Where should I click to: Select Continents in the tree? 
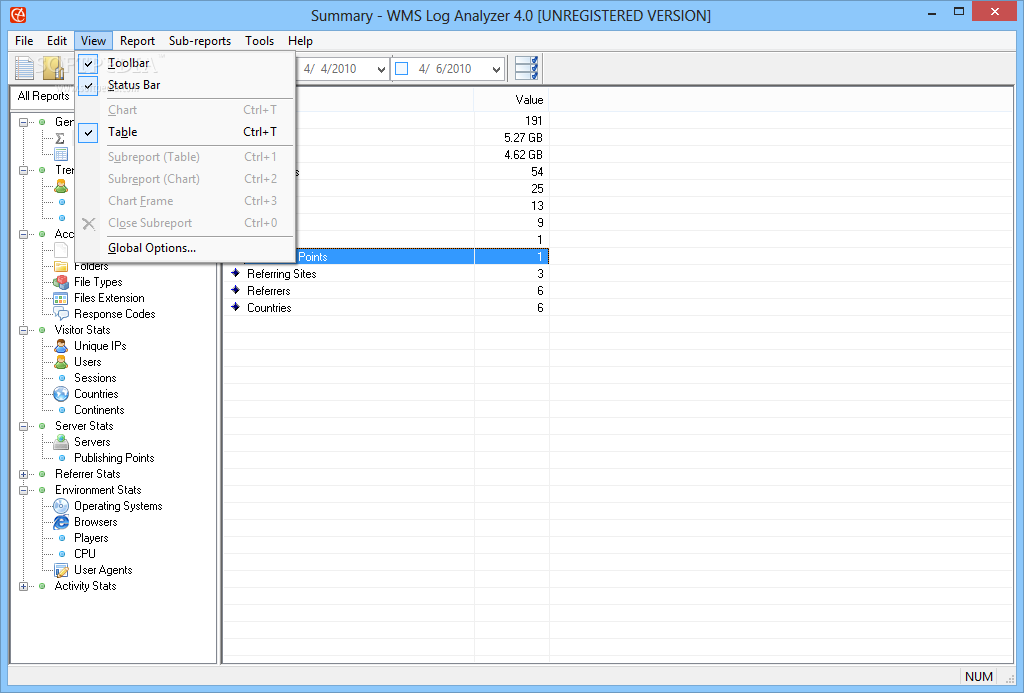pyautogui.click(x=99, y=410)
